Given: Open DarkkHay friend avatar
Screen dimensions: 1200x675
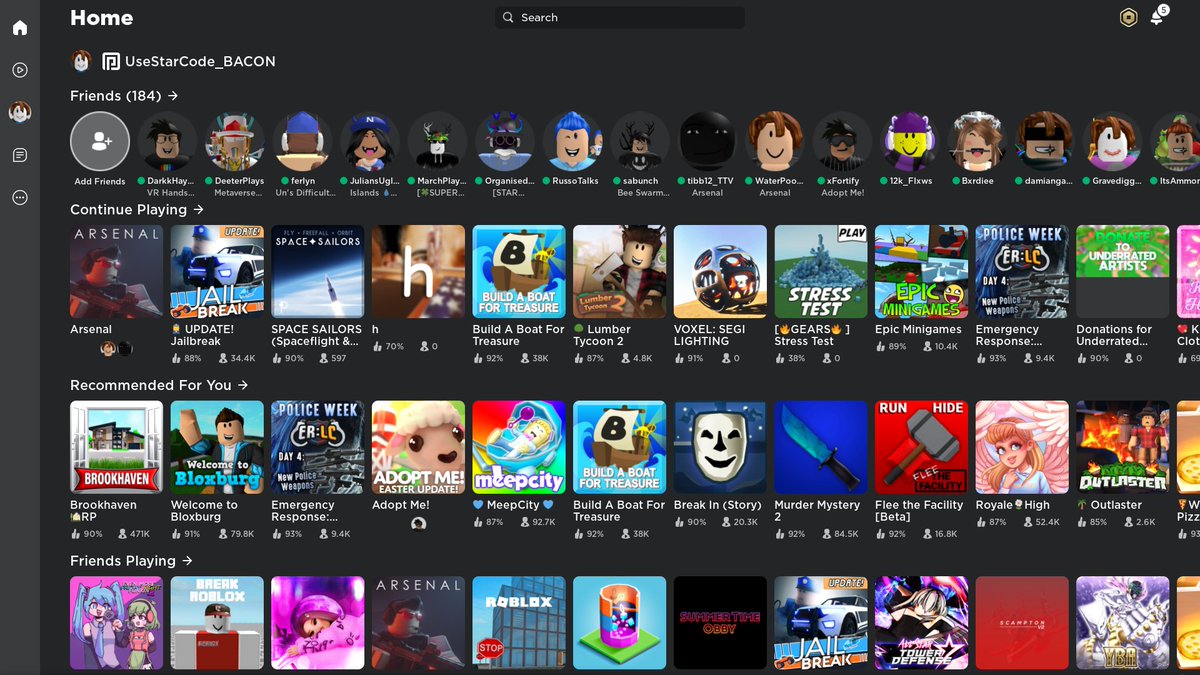Looking at the screenshot, I should 168,141.
